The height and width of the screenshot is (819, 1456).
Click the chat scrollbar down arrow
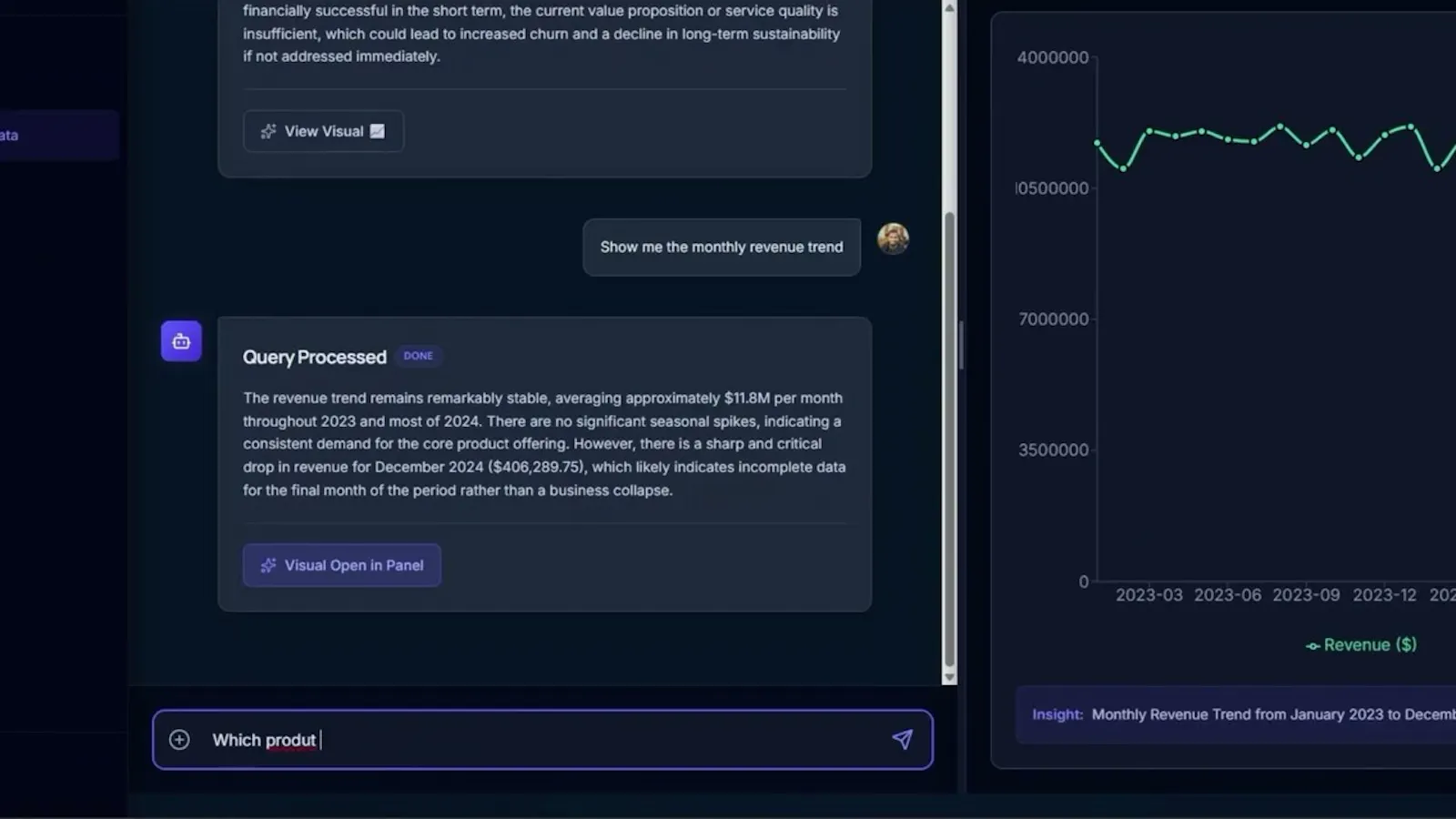tap(949, 677)
